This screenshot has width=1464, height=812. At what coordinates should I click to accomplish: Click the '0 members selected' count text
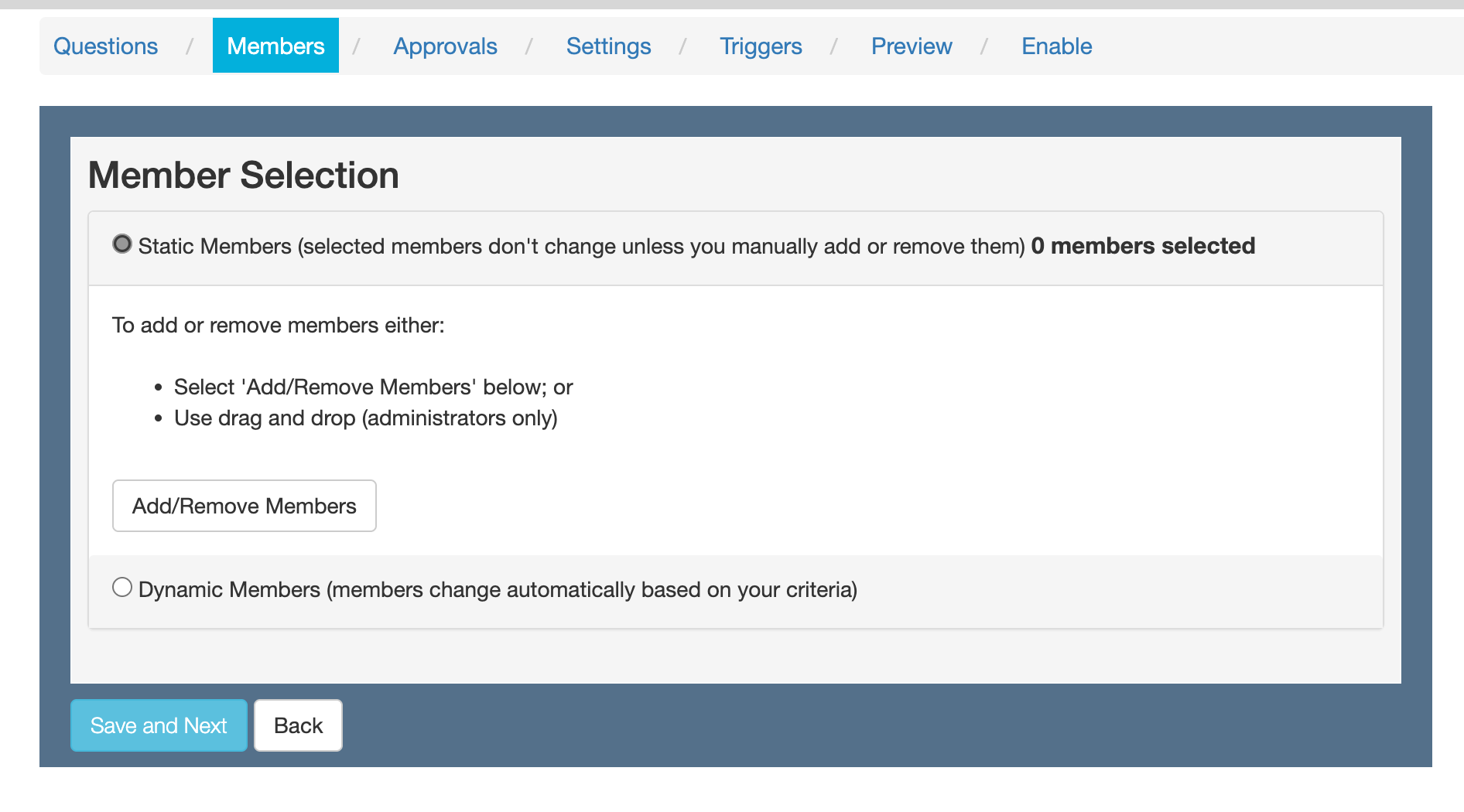(x=1143, y=246)
